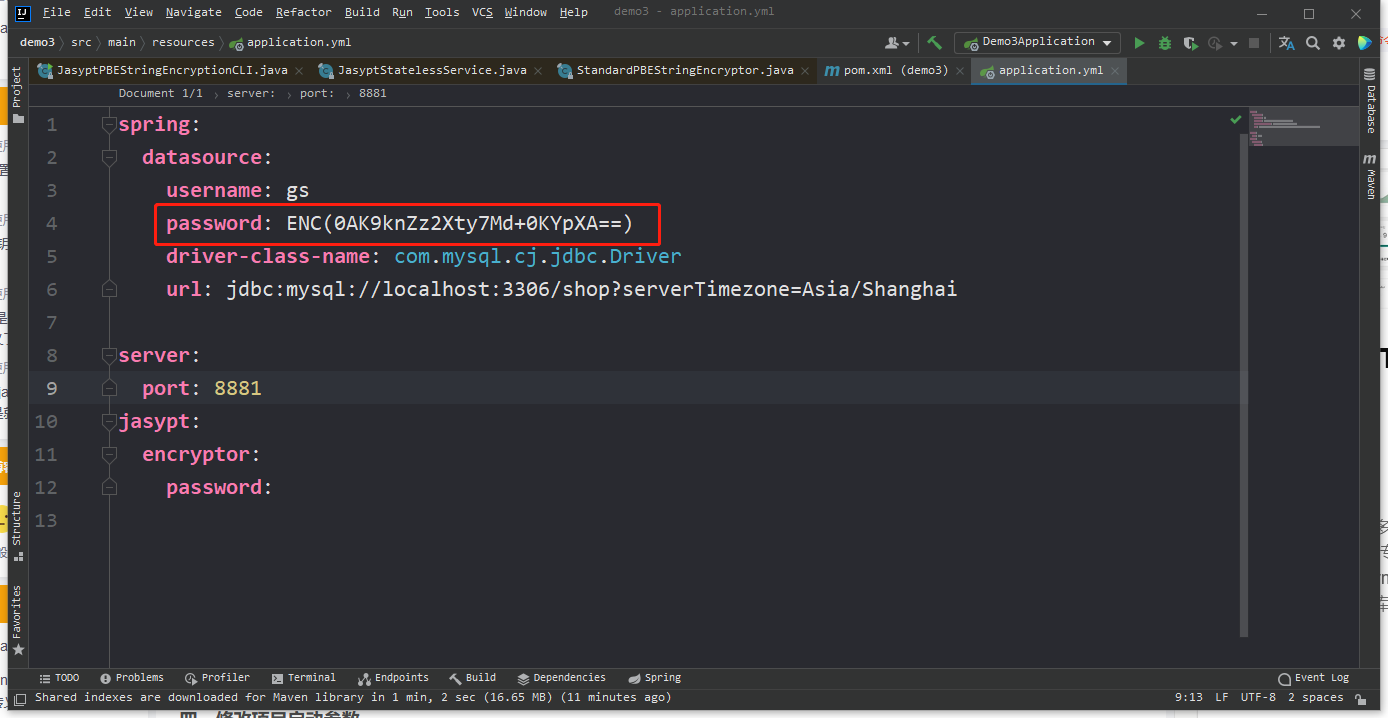Switch to pom.xml (demo3) tab

pos(896,71)
